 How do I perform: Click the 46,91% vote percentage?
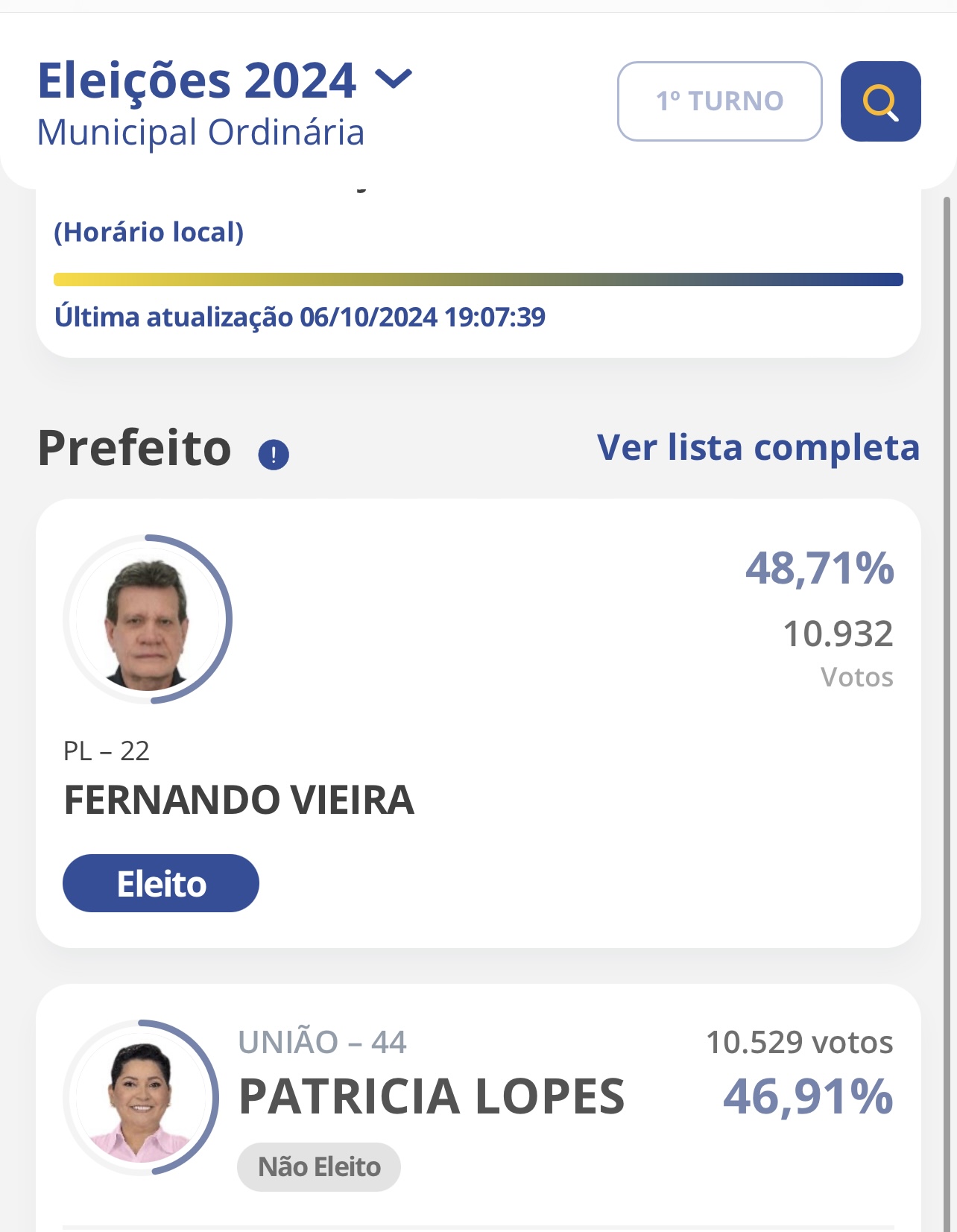click(808, 1096)
